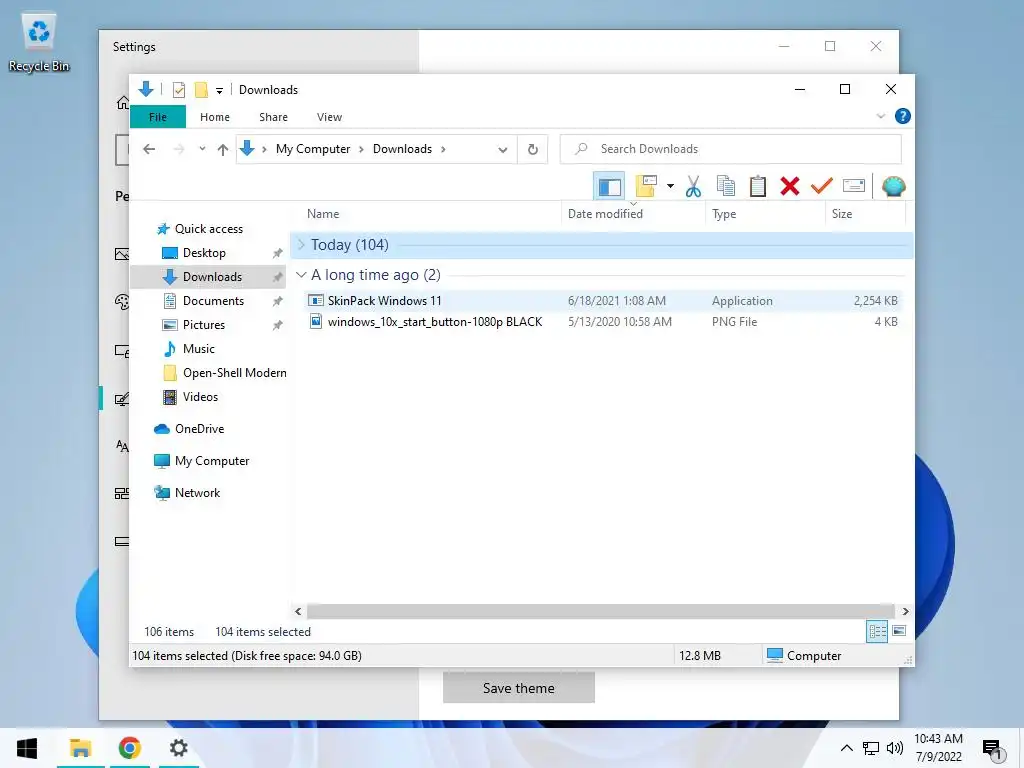Open Help via the blue question mark

[x=903, y=116]
